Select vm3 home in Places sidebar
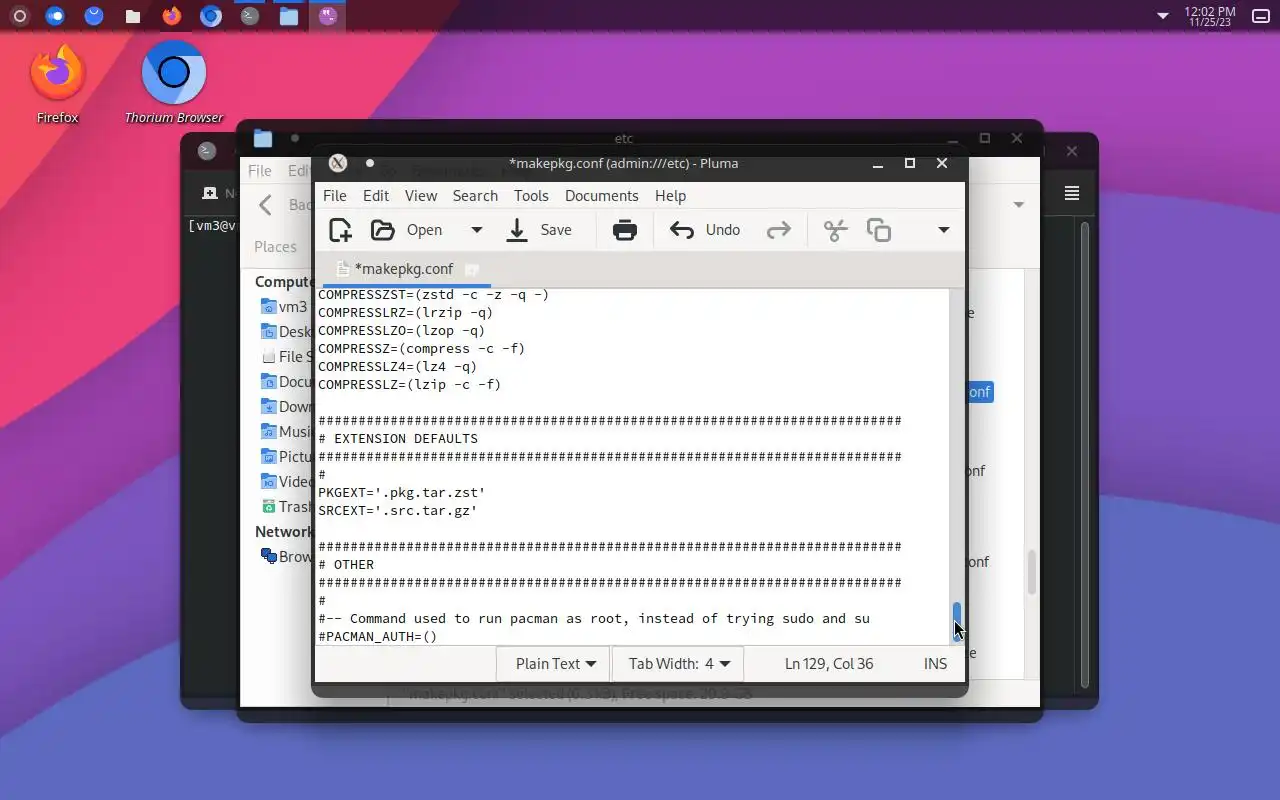1280x800 pixels. pos(283,307)
